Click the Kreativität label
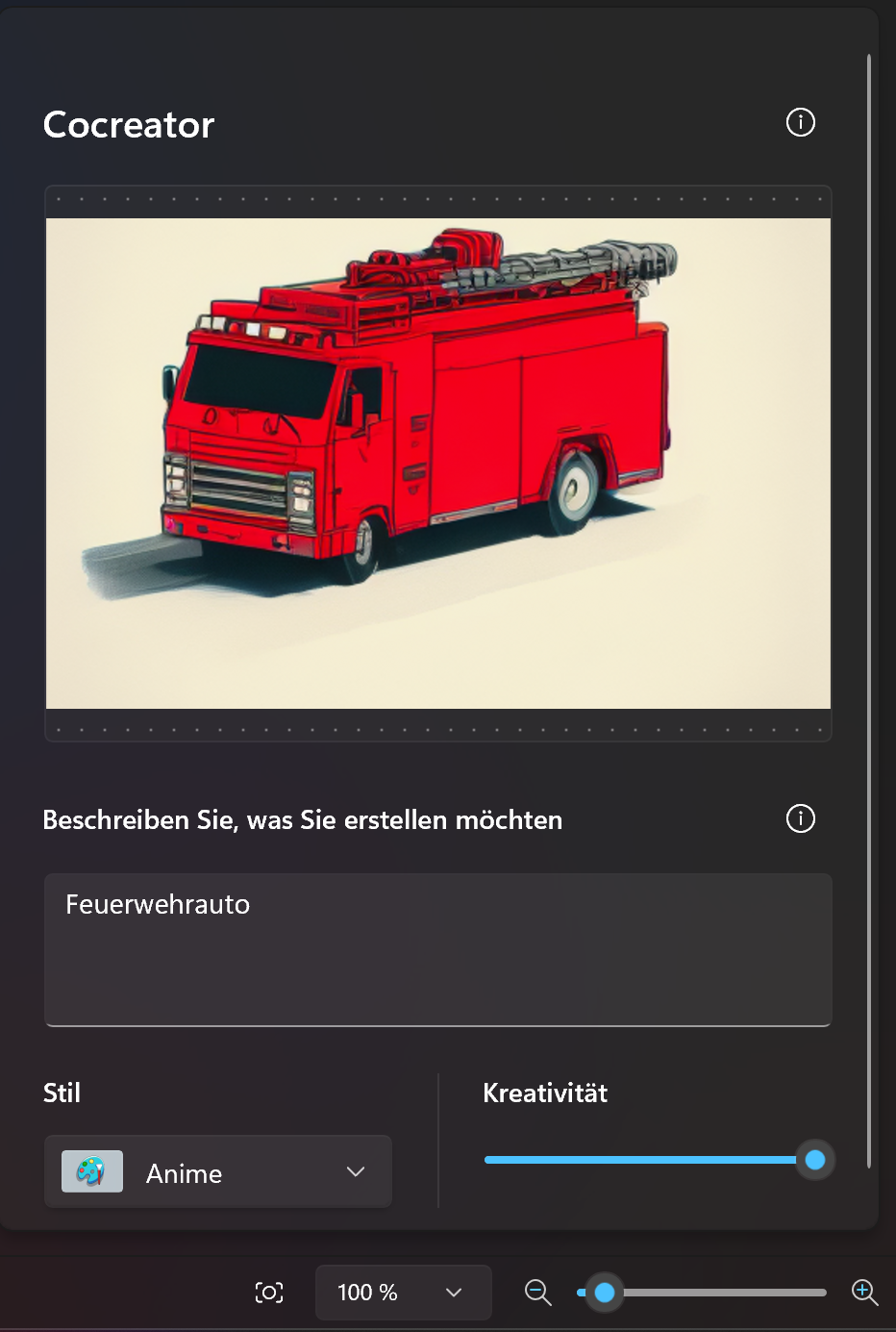 545,1093
